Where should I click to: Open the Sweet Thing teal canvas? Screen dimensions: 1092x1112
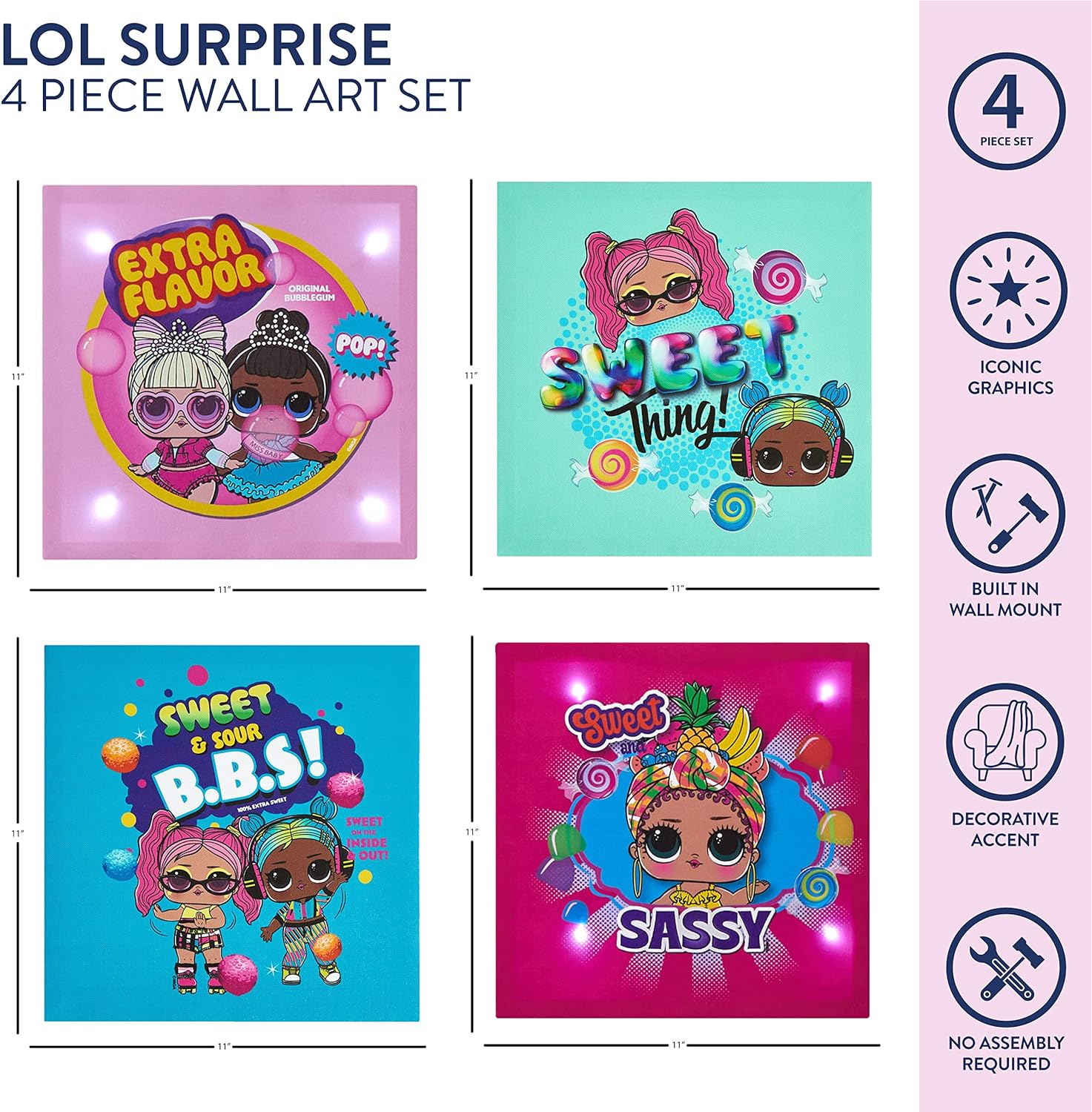tap(684, 368)
